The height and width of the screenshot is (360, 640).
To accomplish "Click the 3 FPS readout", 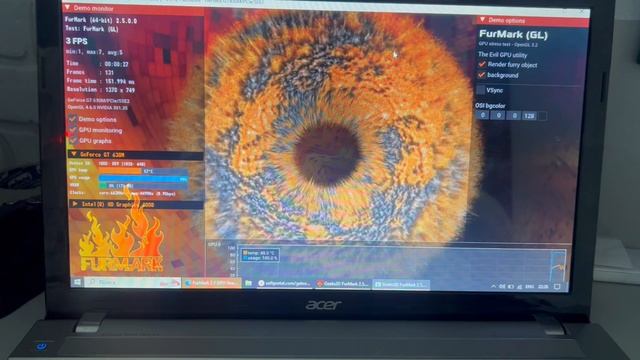I will coord(76,41).
